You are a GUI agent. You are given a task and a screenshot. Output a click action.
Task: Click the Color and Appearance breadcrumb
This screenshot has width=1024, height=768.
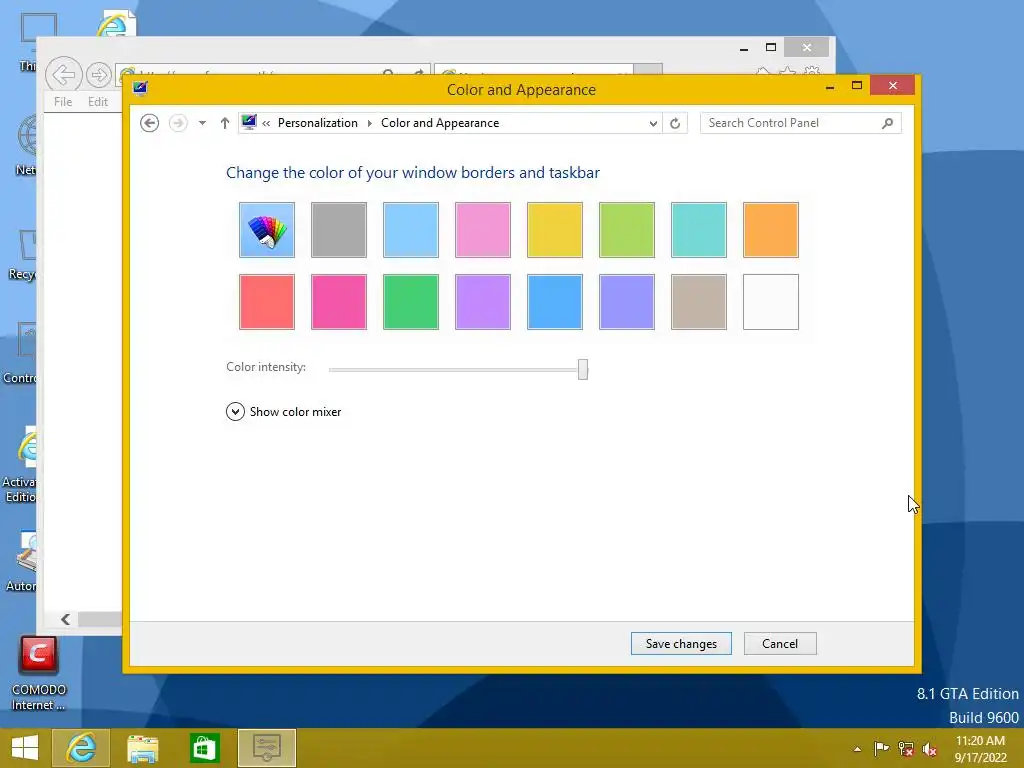[440, 123]
